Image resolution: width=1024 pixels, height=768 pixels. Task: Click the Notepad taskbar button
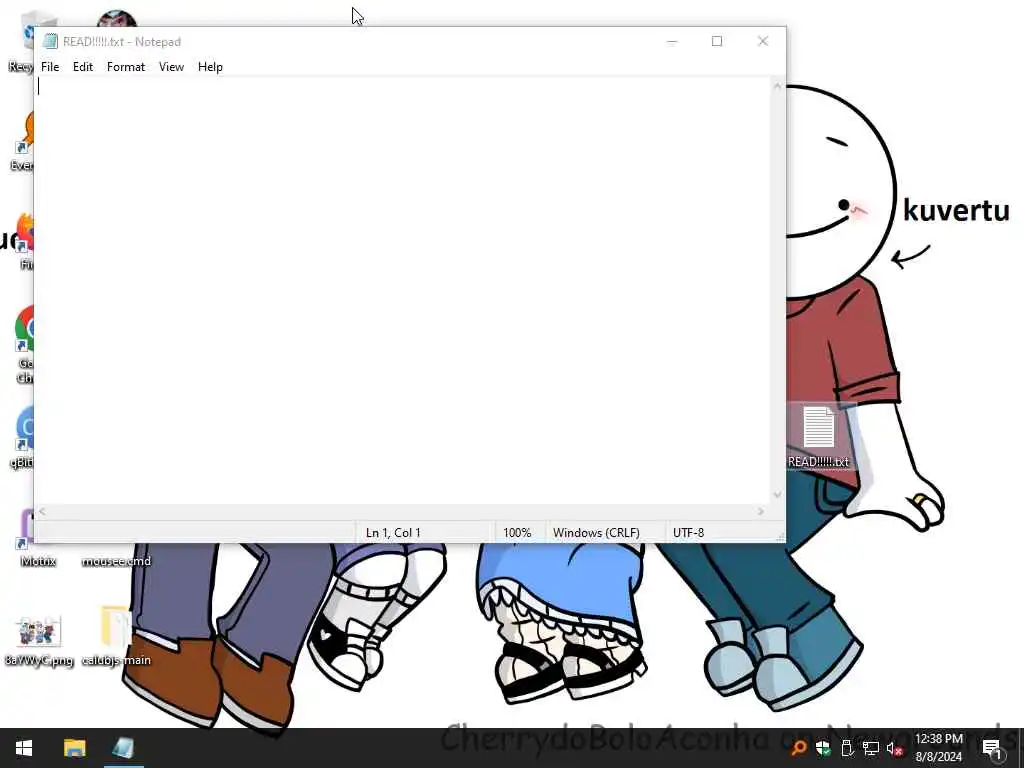pyautogui.click(x=123, y=748)
